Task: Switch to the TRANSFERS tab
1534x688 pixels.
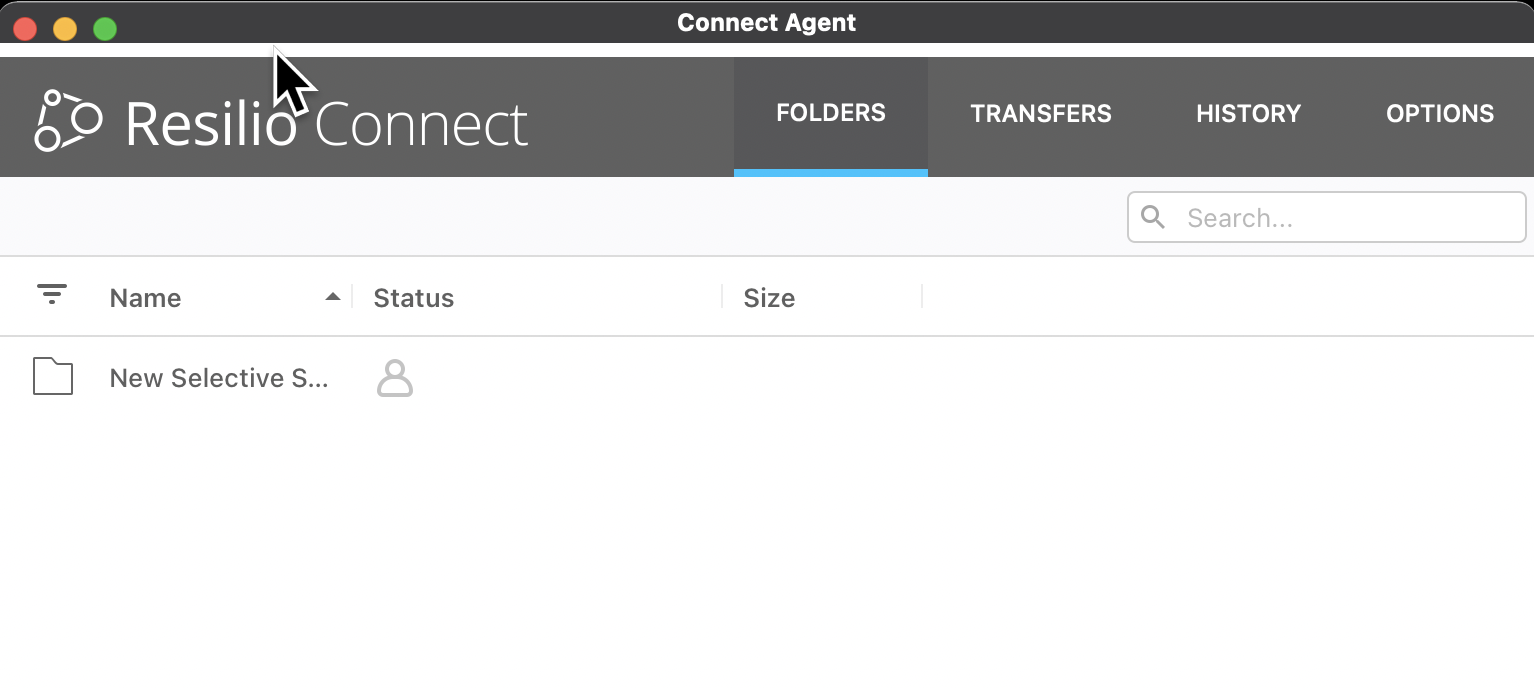Action: click(x=1041, y=114)
